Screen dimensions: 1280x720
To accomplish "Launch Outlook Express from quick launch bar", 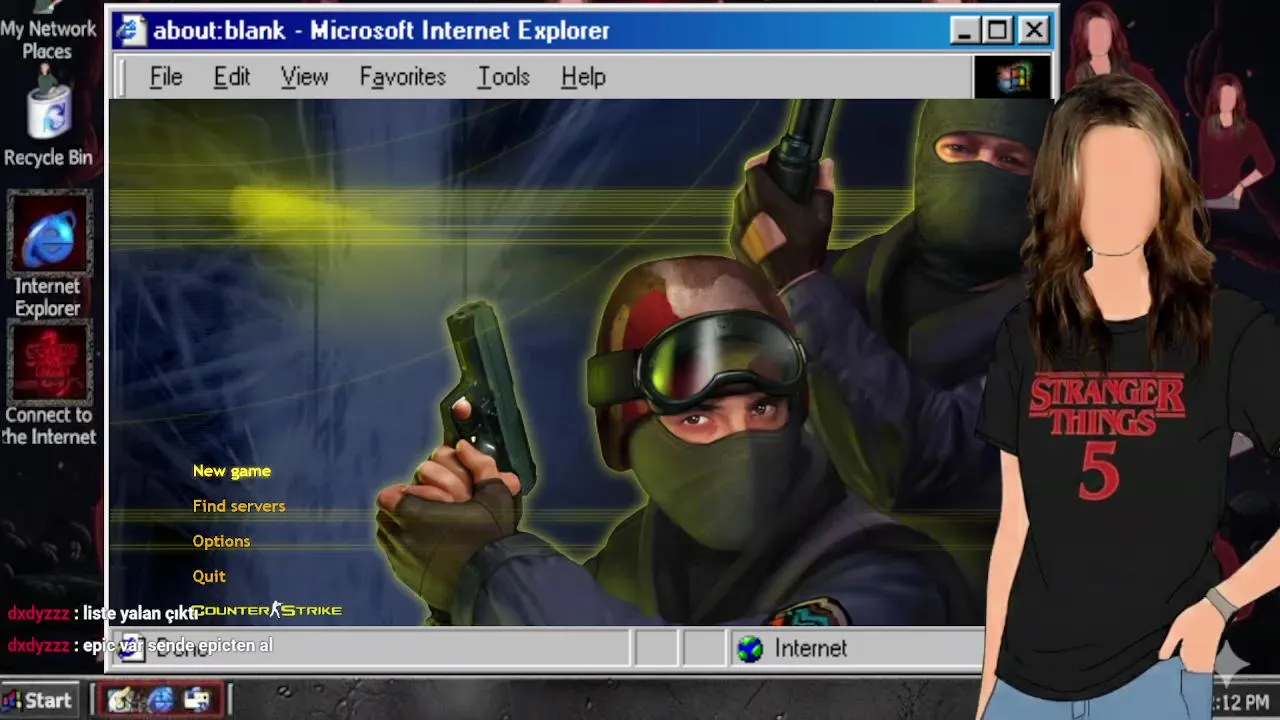I will [x=197, y=700].
